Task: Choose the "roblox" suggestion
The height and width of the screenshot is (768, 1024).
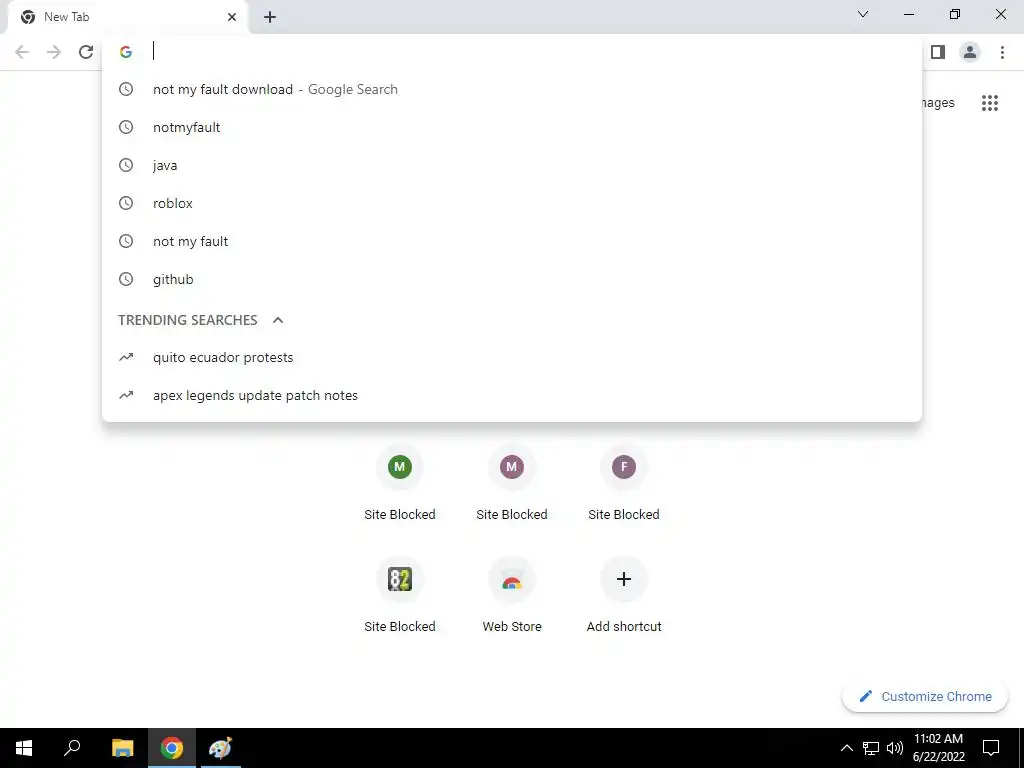Action: click(512, 203)
